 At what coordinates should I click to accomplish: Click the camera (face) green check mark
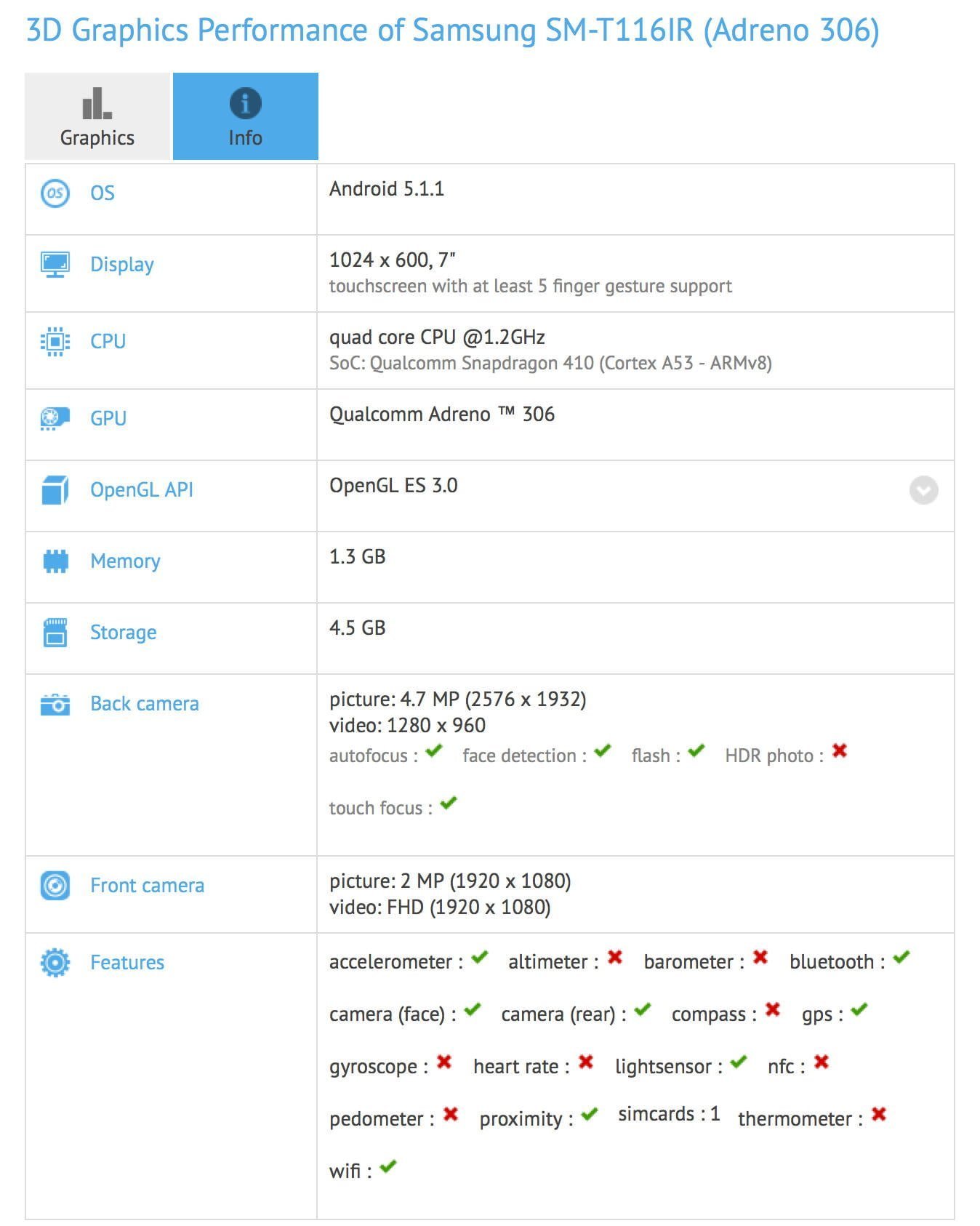473,1009
